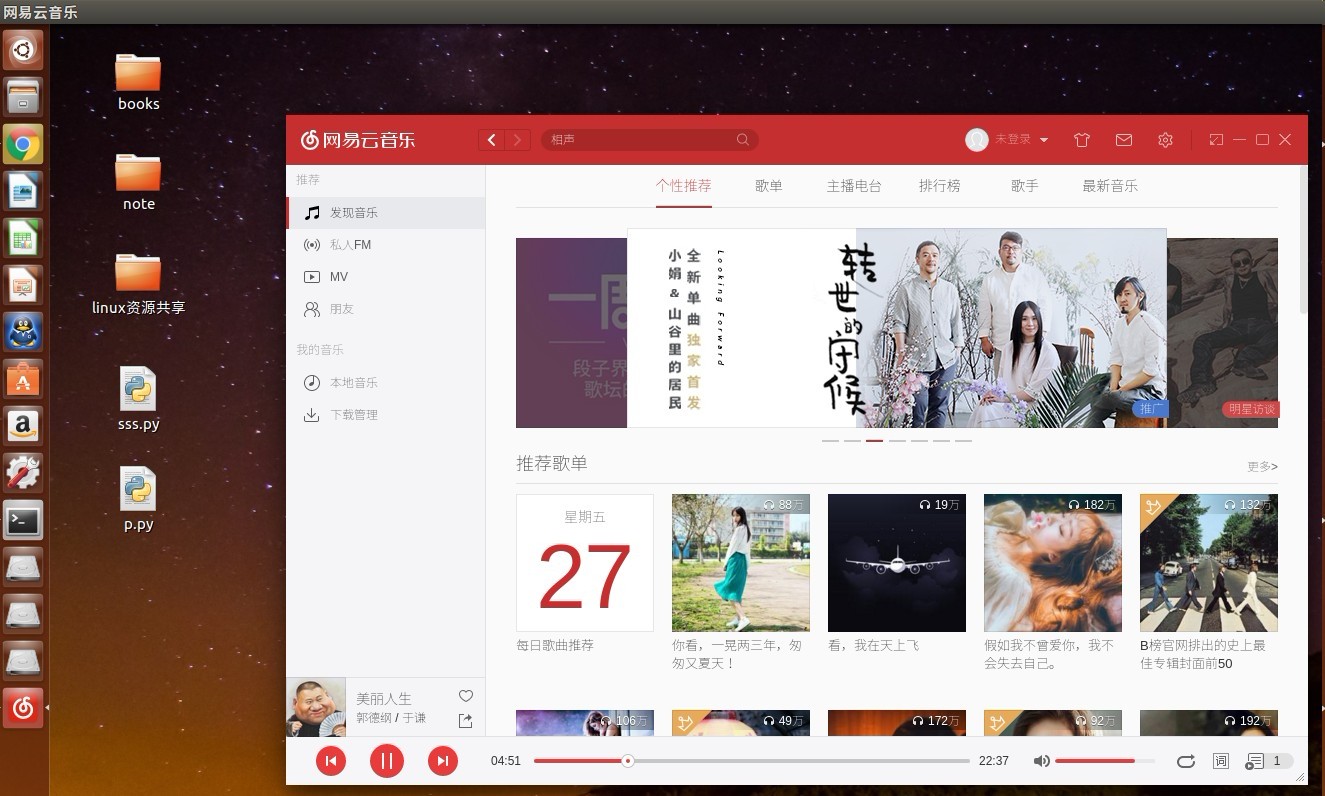1325x796 pixels.
Task: Switch to the 主播电台 tab
Action: pyautogui.click(x=855, y=186)
